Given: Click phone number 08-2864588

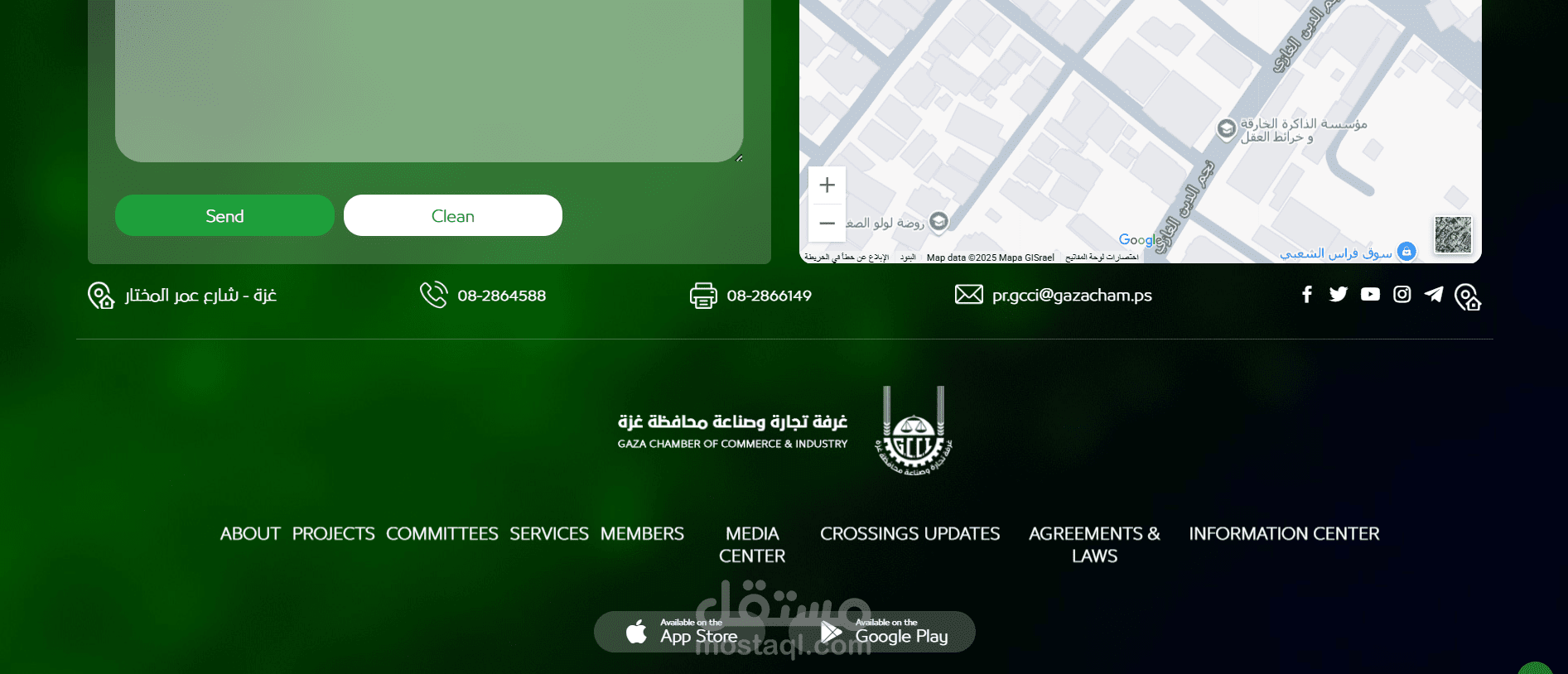Looking at the screenshot, I should click(x=502, y=296).
